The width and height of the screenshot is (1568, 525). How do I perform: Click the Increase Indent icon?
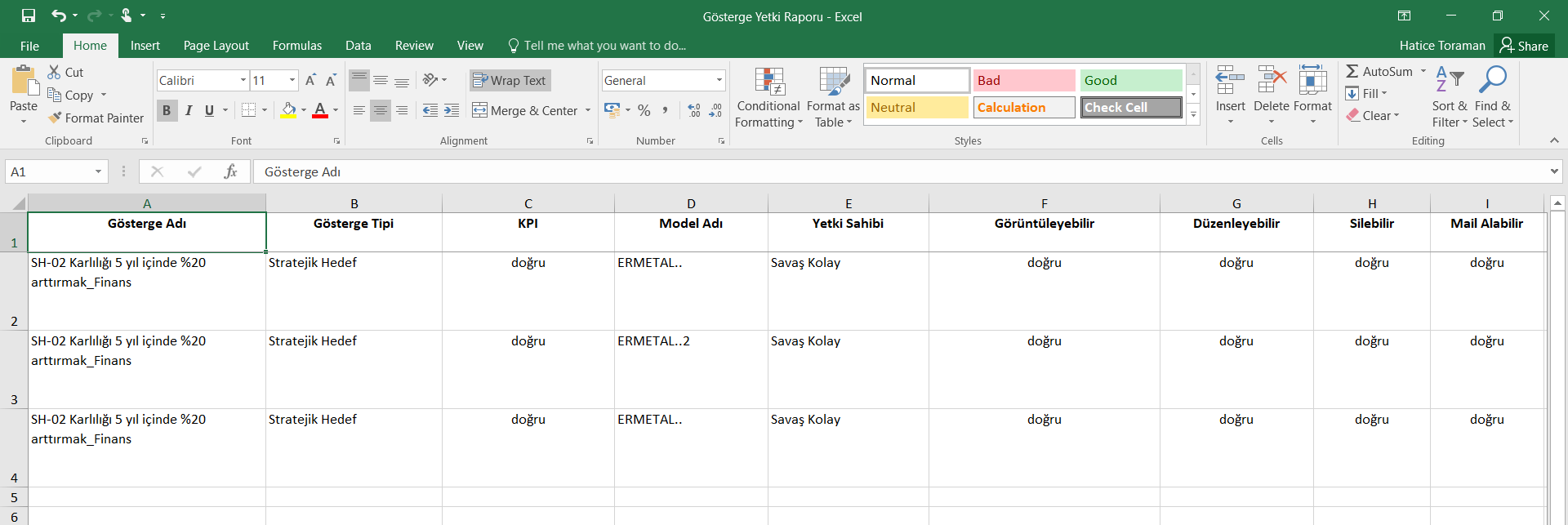click(452, 110)
